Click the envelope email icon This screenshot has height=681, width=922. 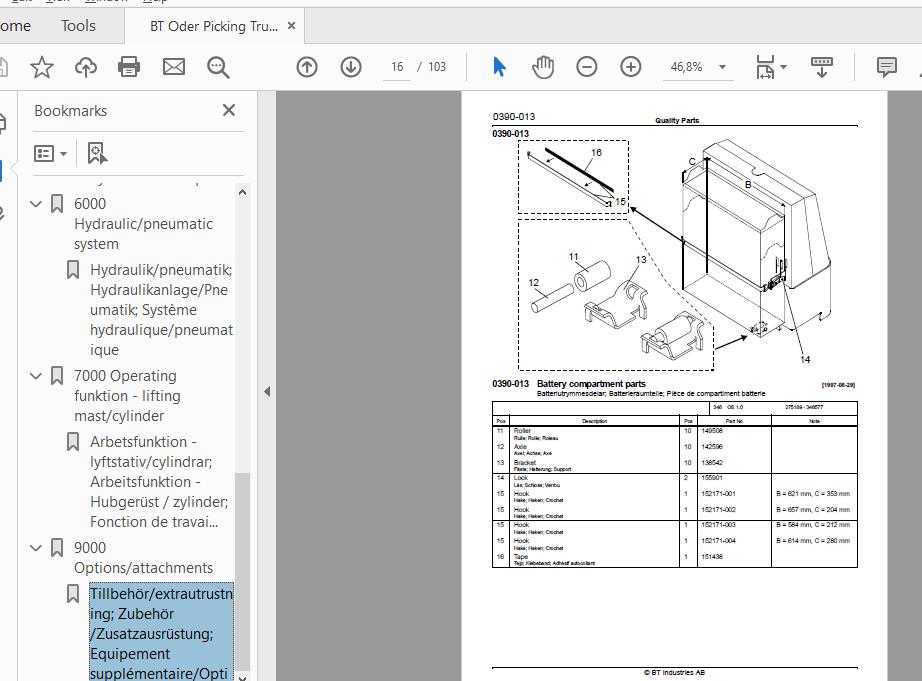(173, 67)
